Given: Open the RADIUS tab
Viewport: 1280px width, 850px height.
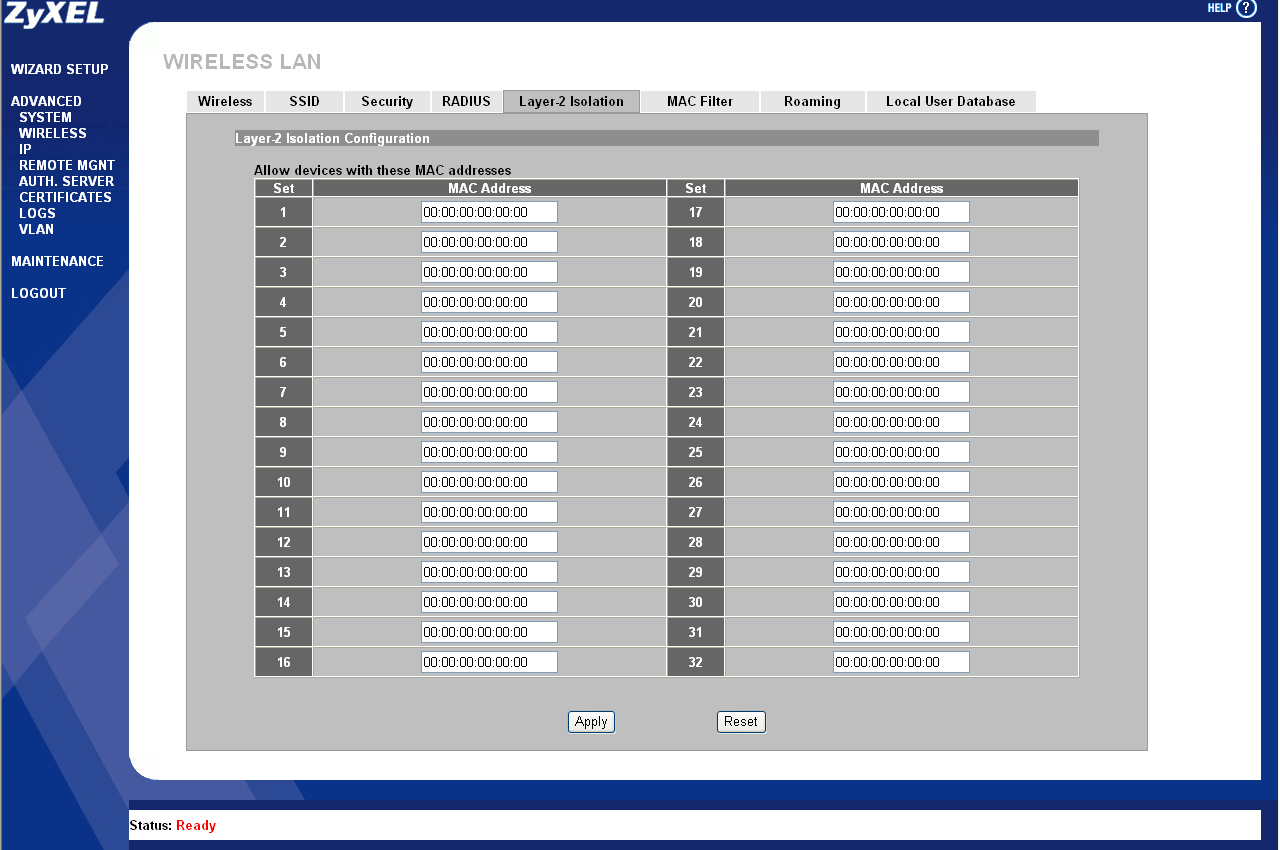Looking at the screenshot, I should click(466, 101).
